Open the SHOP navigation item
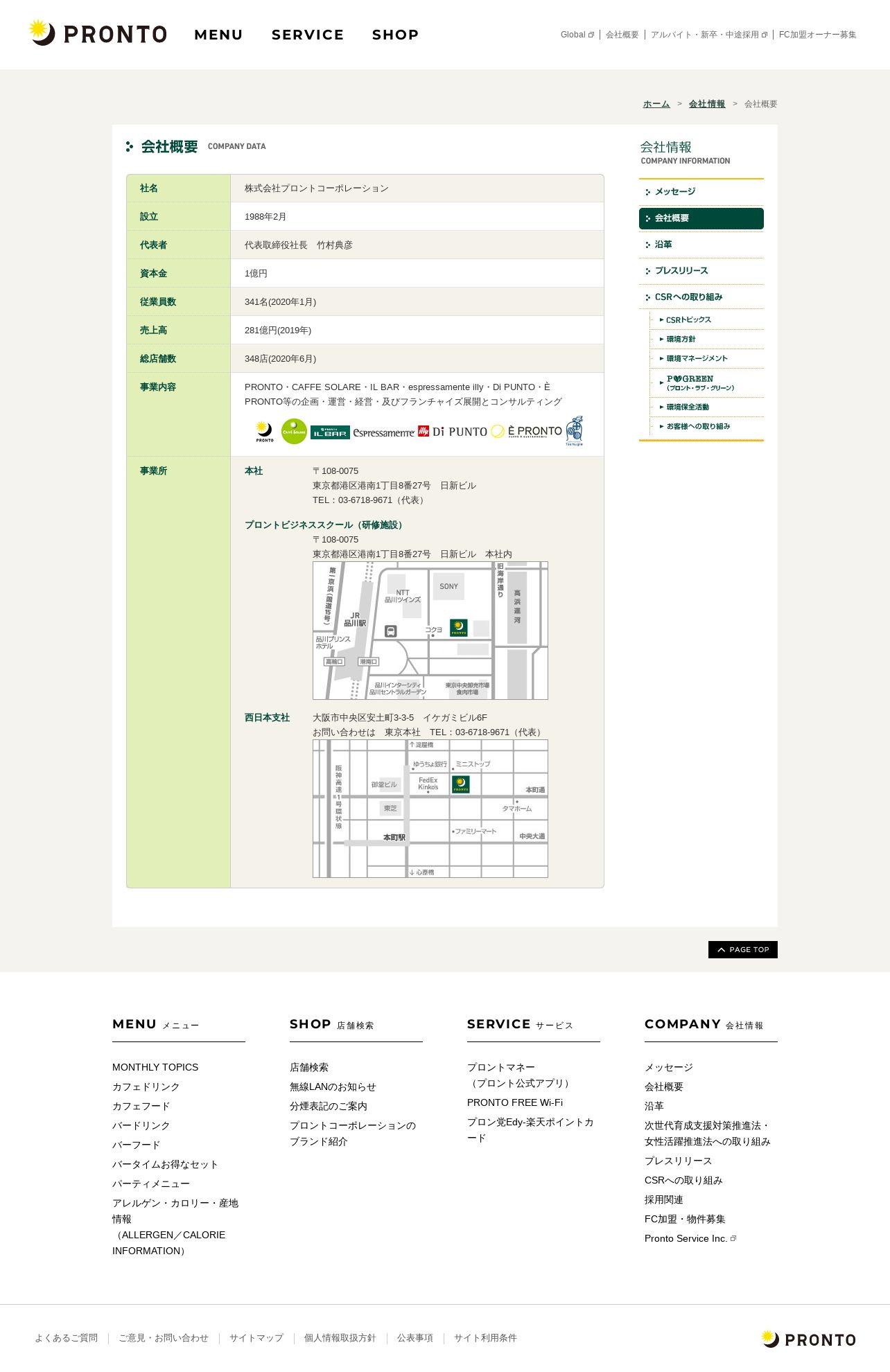 (395, 35)
